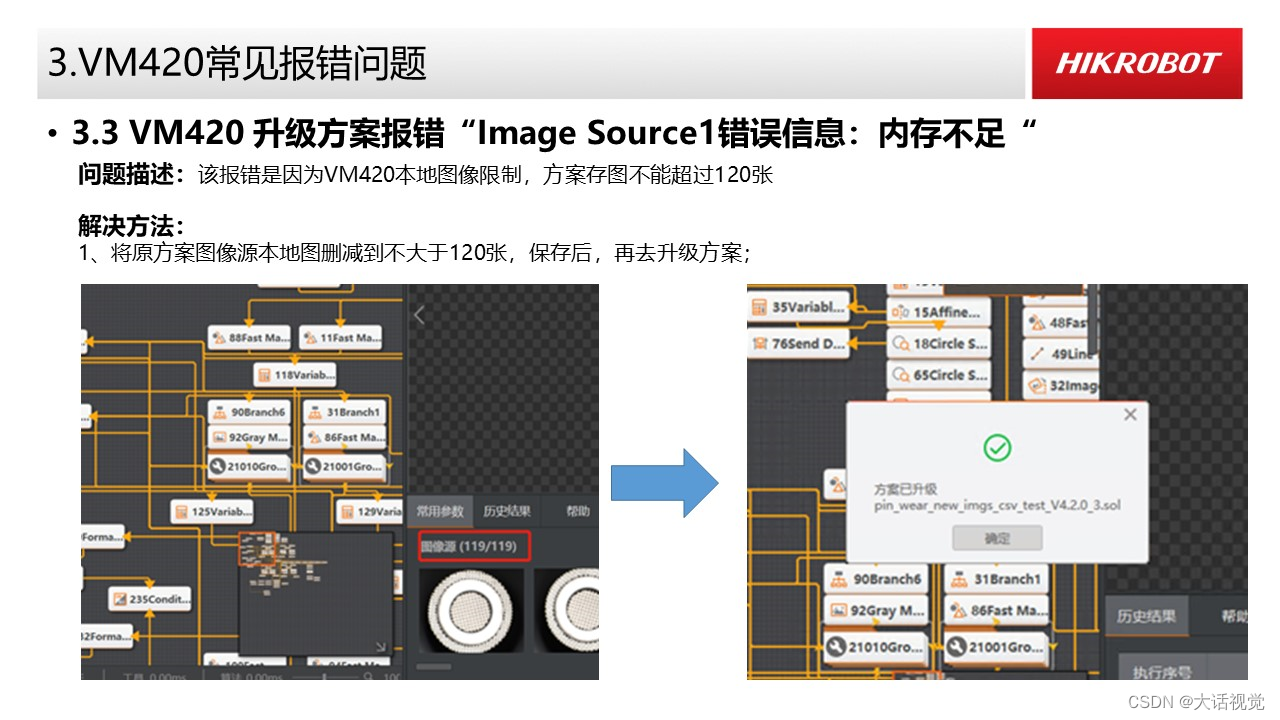Click the pin_wear_new_imgs_csv_test_V4.2.0_3.sol filename
Screen dimensions: 1280x720
[x=997, y=506]
